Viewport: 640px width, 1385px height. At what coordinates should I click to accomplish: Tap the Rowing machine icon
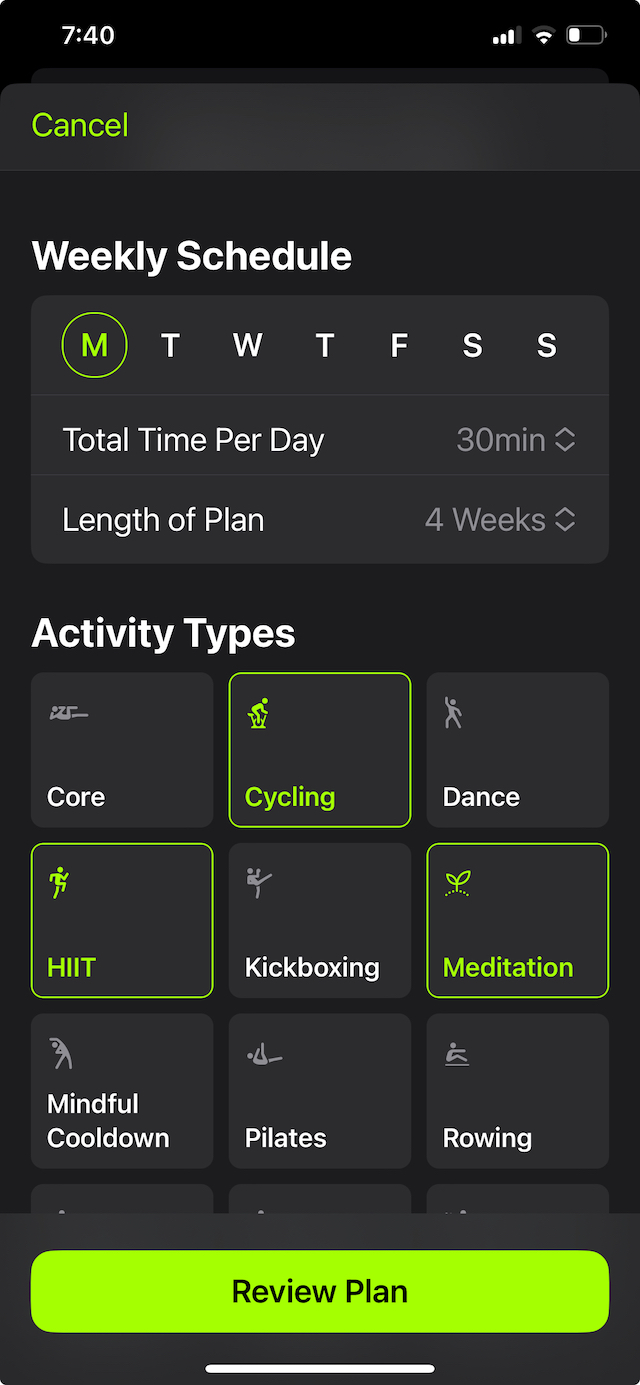pos(457,1054)
